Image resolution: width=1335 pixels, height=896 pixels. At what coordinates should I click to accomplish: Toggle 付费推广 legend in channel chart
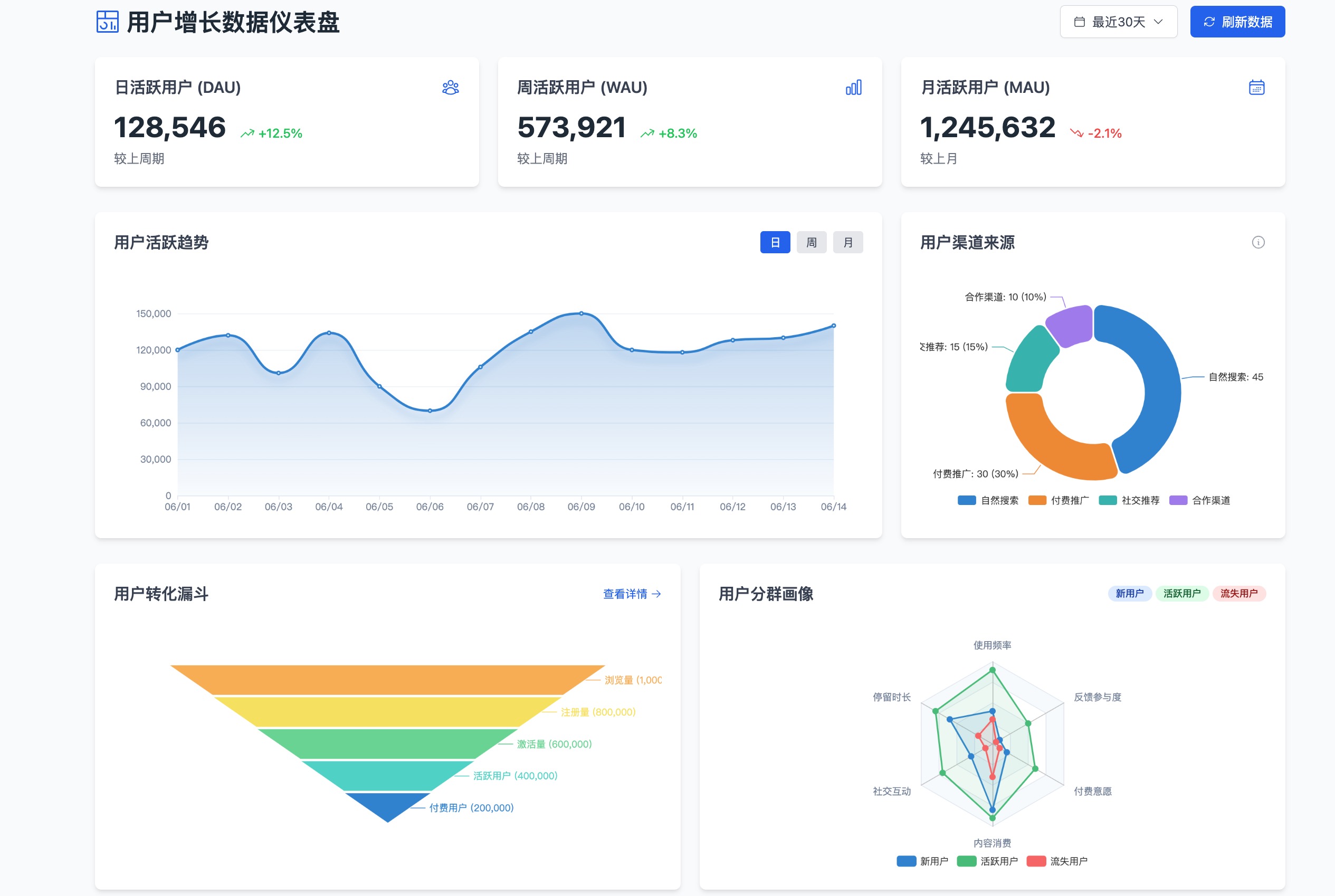[x=1058, y=500]
